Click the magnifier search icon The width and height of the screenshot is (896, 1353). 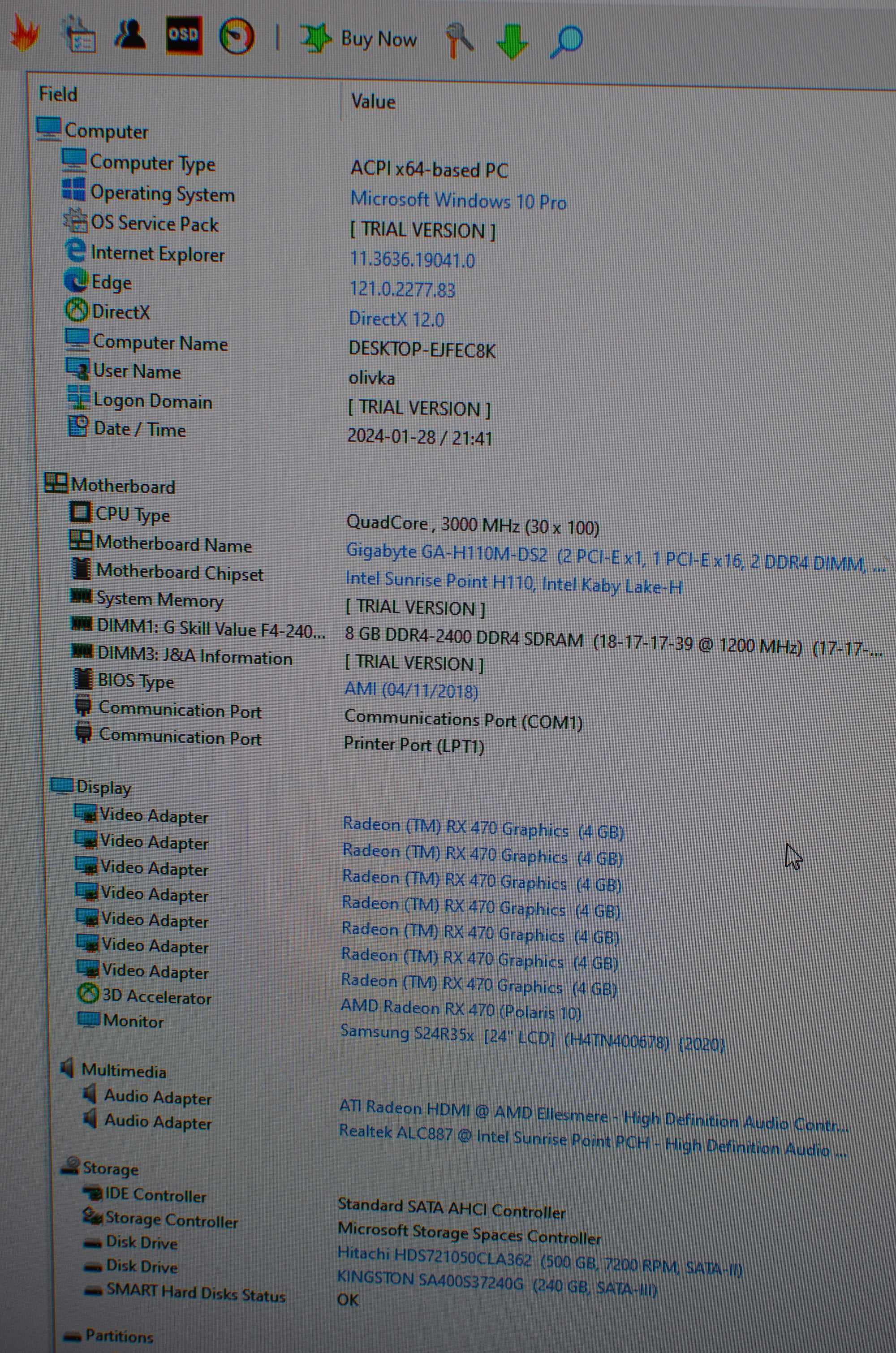pos(566,42)
